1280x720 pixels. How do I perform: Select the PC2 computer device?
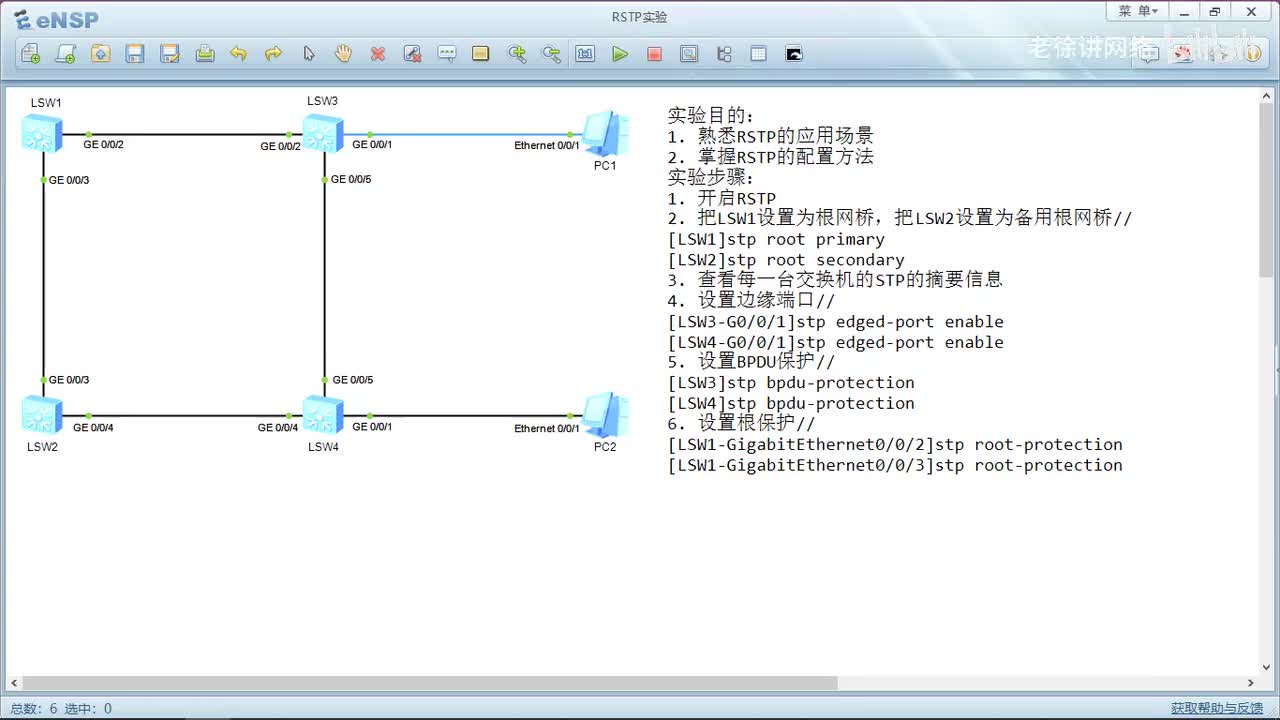(605, 415)
